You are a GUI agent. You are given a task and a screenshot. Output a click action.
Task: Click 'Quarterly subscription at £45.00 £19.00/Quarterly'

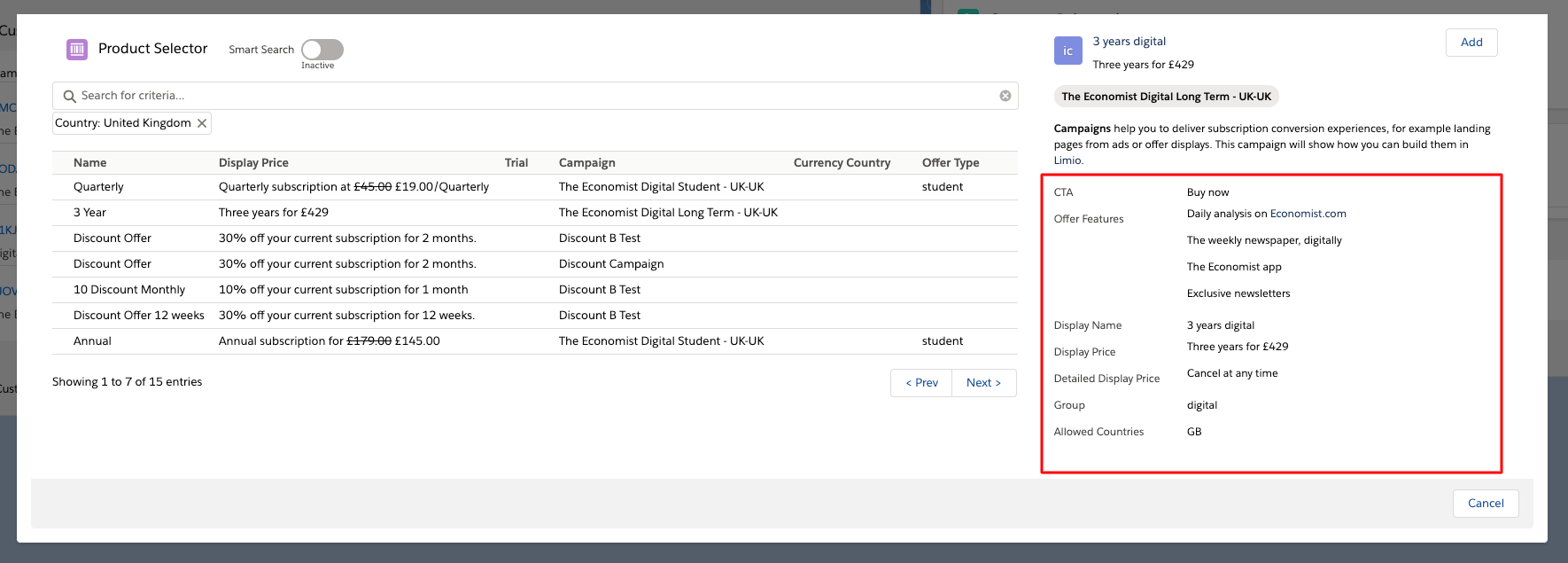[353, 187]
